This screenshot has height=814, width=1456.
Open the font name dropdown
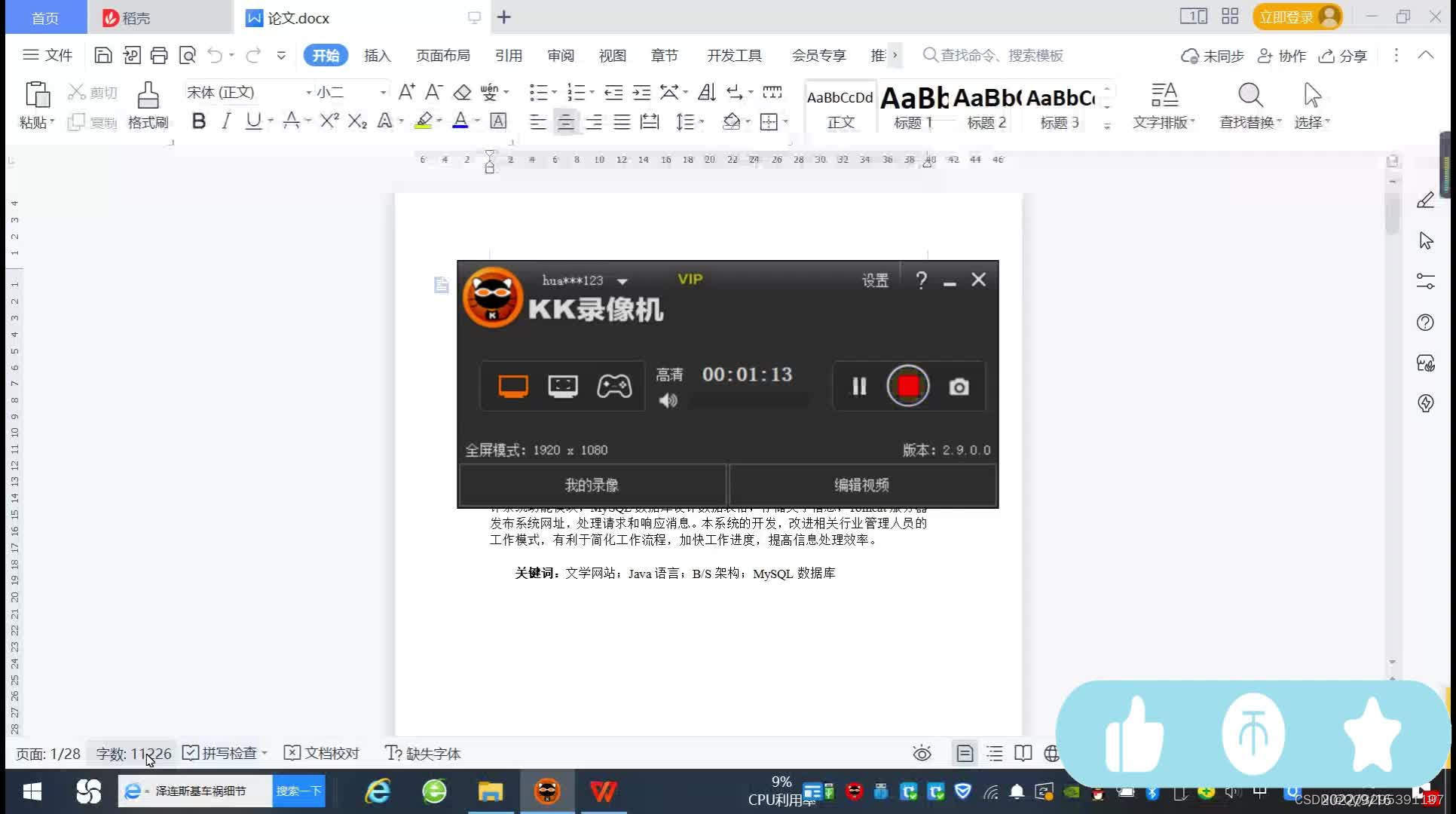pyautogui.click(x=308, y=92)
